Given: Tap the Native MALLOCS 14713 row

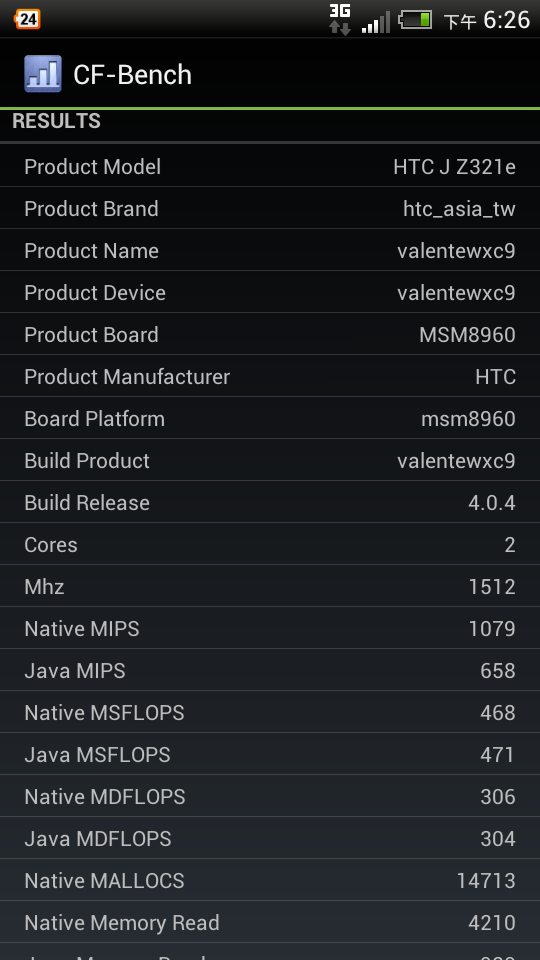Looking at the screenshot, I should click(x=270, y=880).
